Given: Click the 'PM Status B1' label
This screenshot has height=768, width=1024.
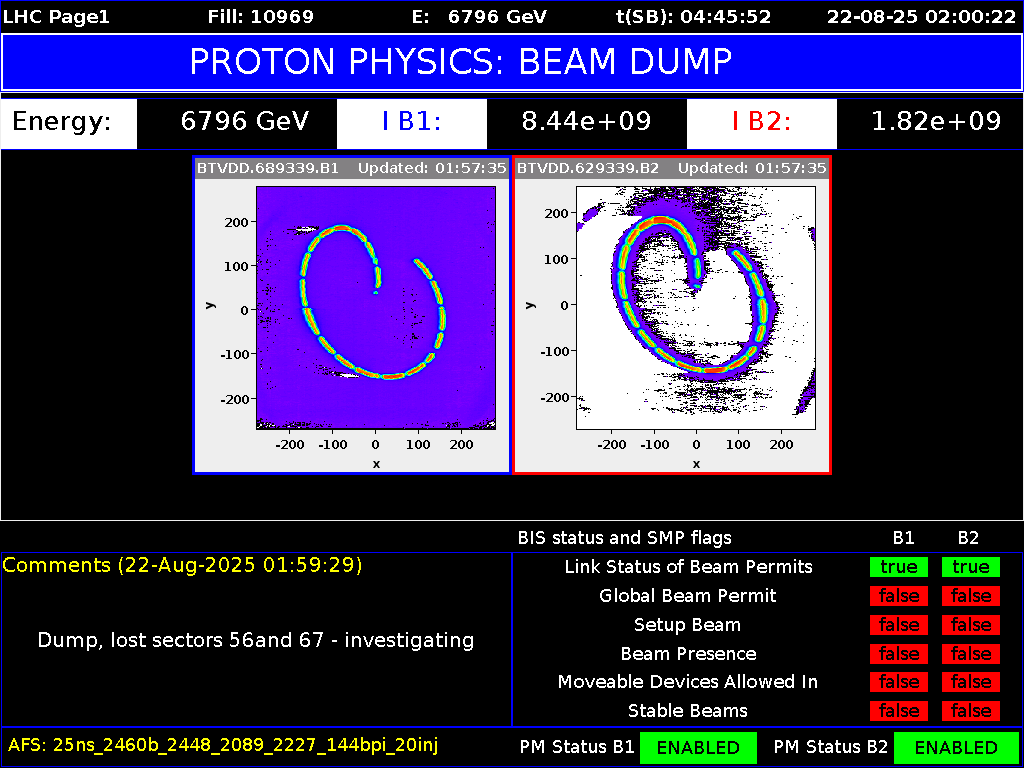Looking at the screenshot, I should (577, 747).
